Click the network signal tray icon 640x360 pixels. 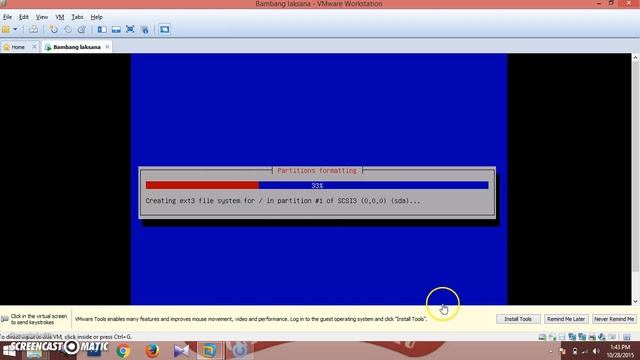click(585, 351)
